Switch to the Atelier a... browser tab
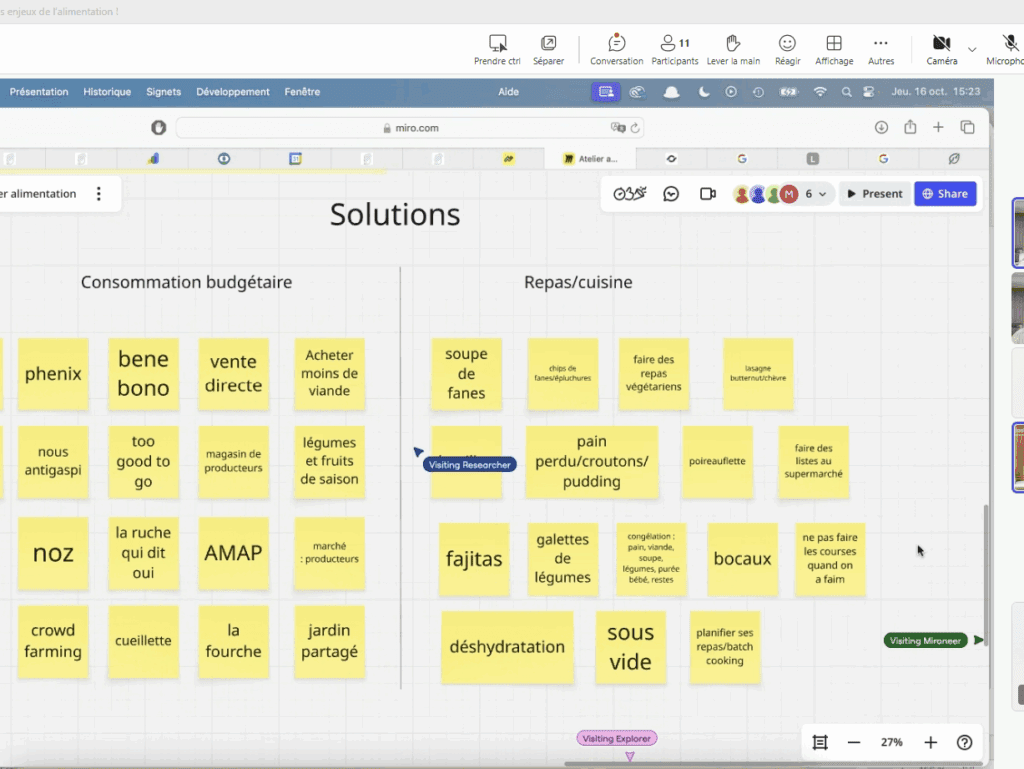The image size is (1024, 769). tap(590, 159)
